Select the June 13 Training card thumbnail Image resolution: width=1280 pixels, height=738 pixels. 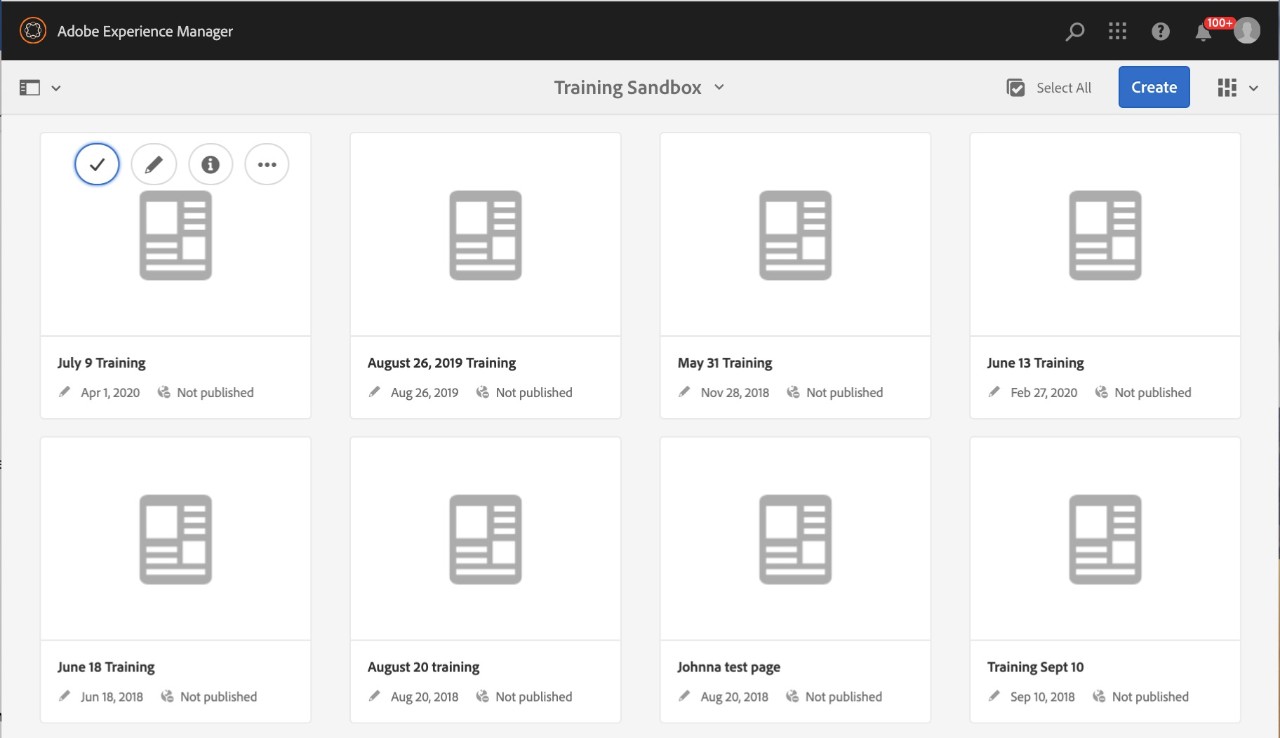(x=1105, y=235)
